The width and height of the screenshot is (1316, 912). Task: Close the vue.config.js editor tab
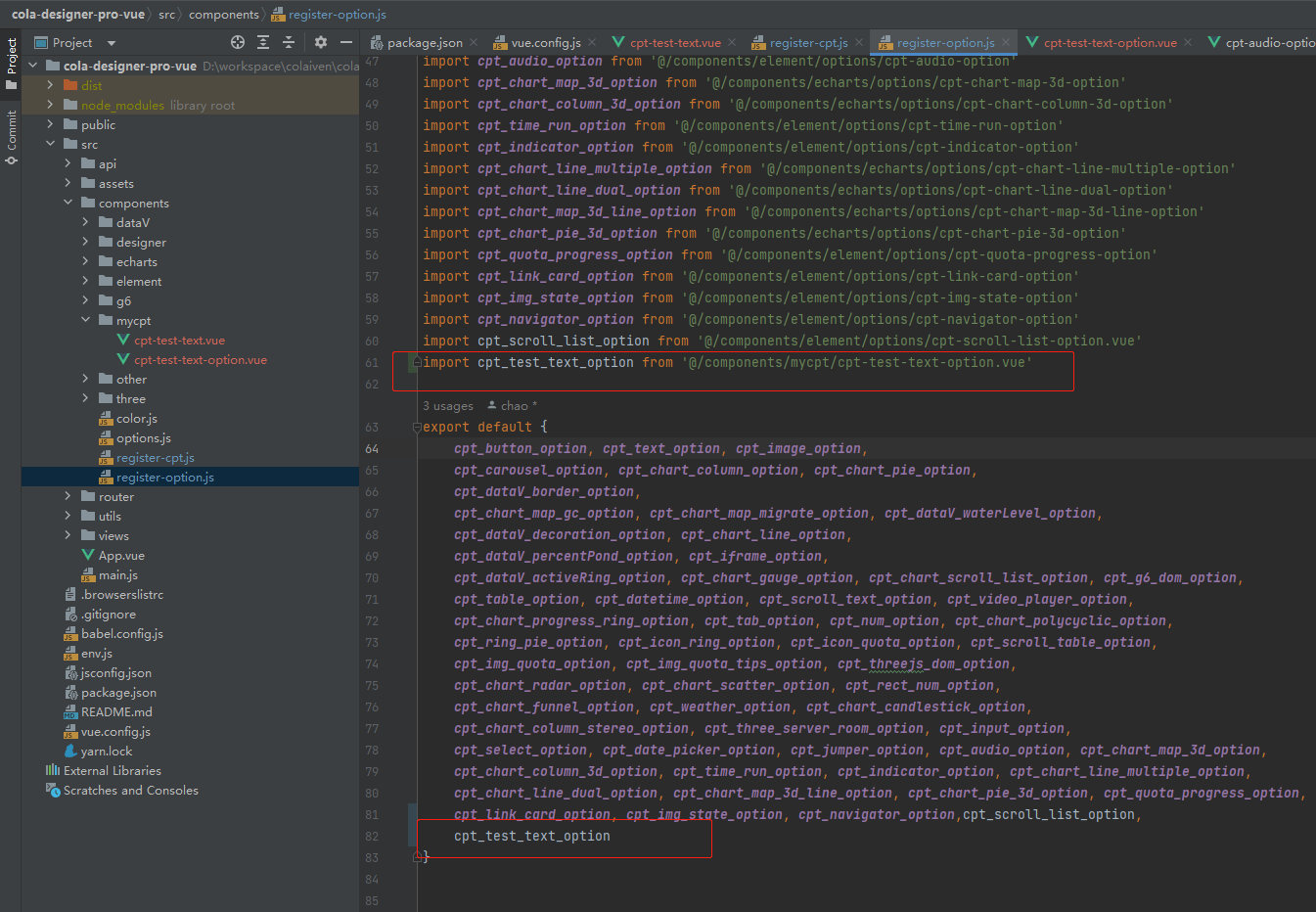592,42
